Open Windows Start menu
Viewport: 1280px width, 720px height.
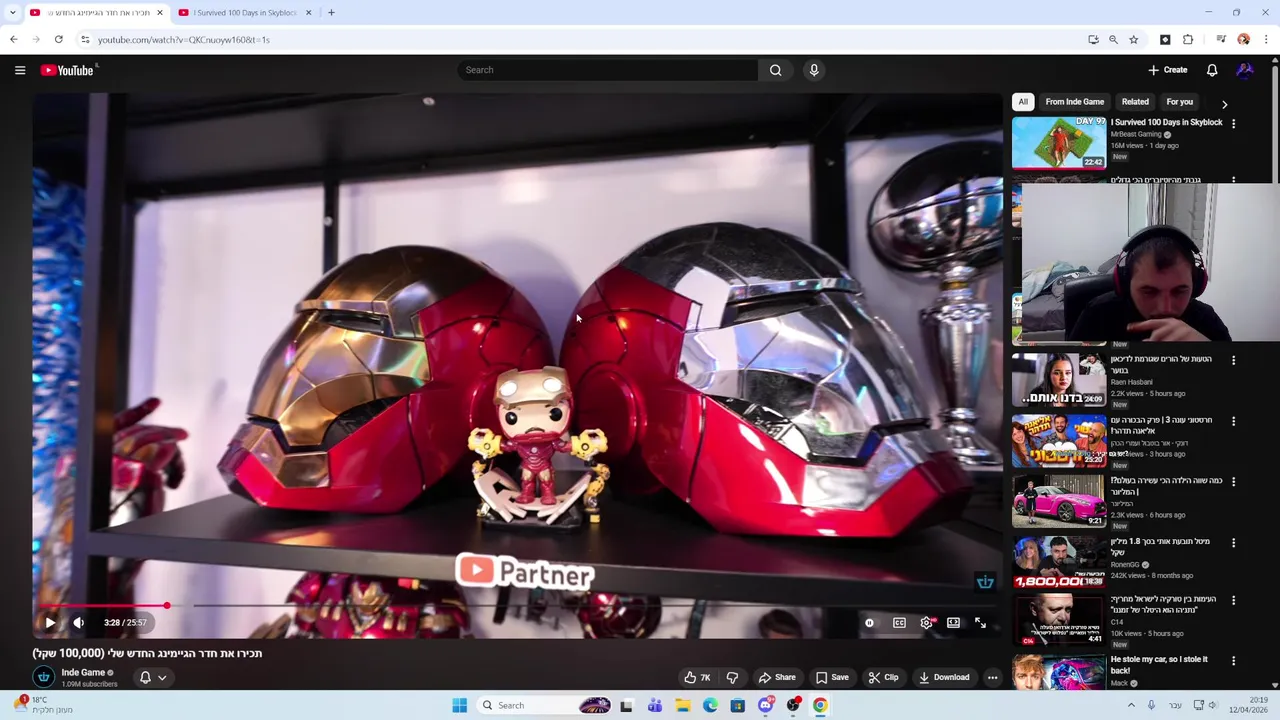[459, 705]
